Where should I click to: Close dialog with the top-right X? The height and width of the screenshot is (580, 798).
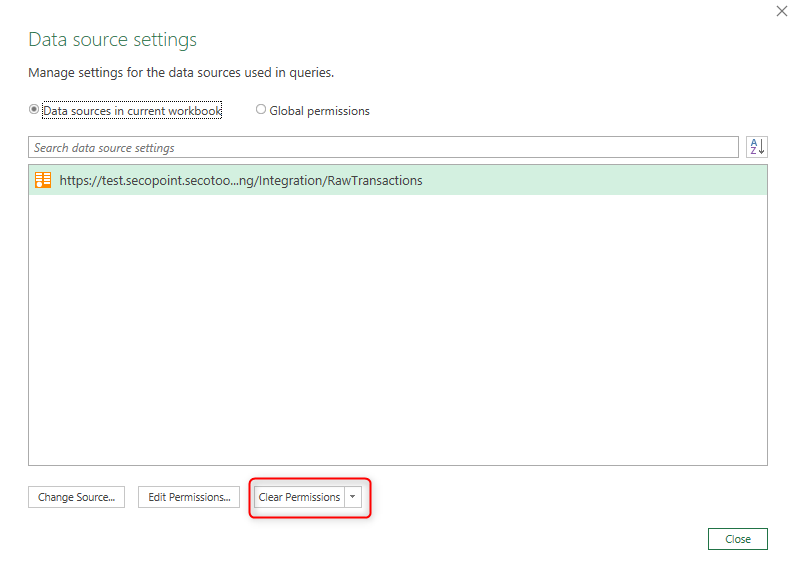[782, 11]
